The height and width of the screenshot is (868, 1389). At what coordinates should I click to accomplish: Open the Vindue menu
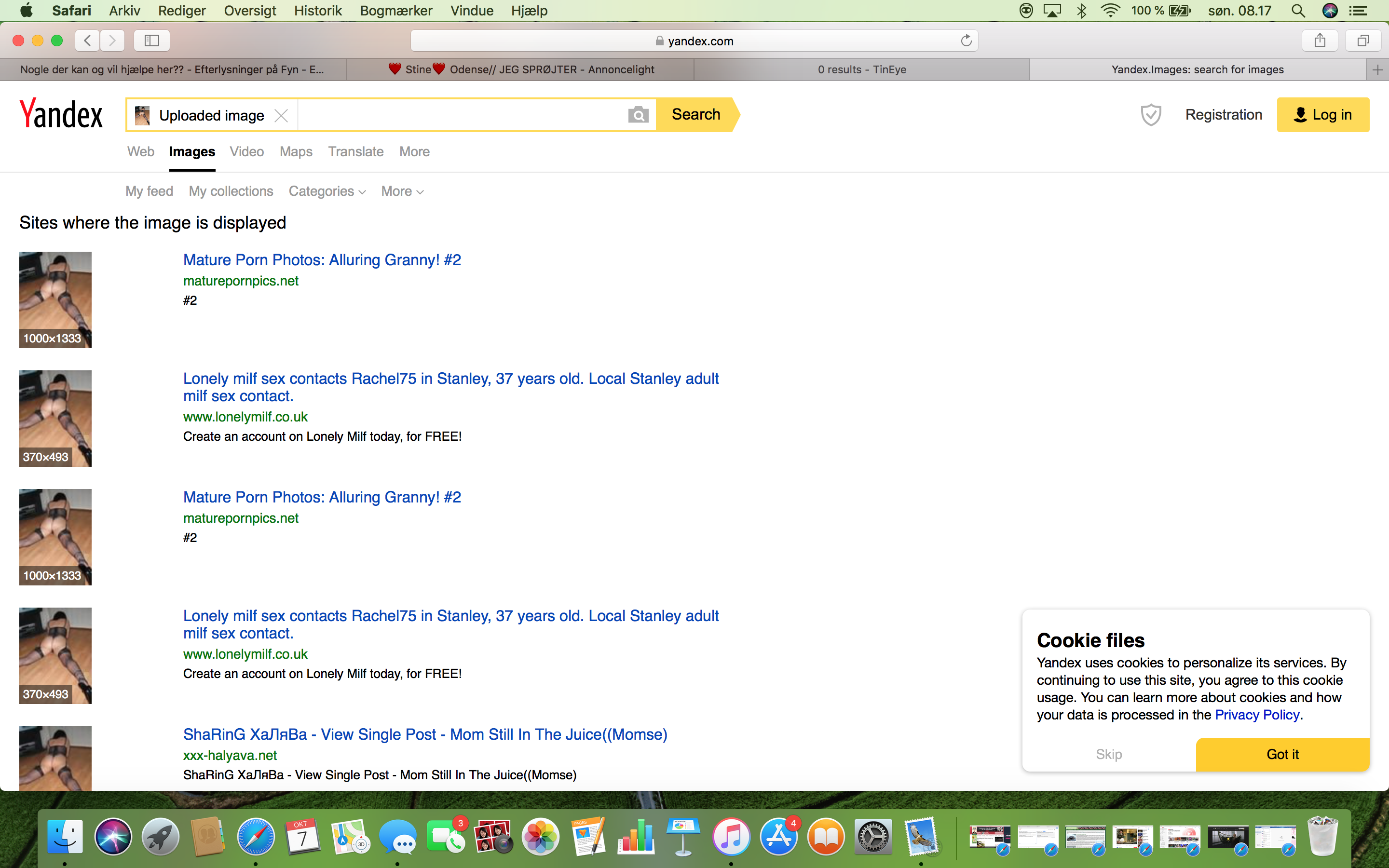click(x=472, y=10)
